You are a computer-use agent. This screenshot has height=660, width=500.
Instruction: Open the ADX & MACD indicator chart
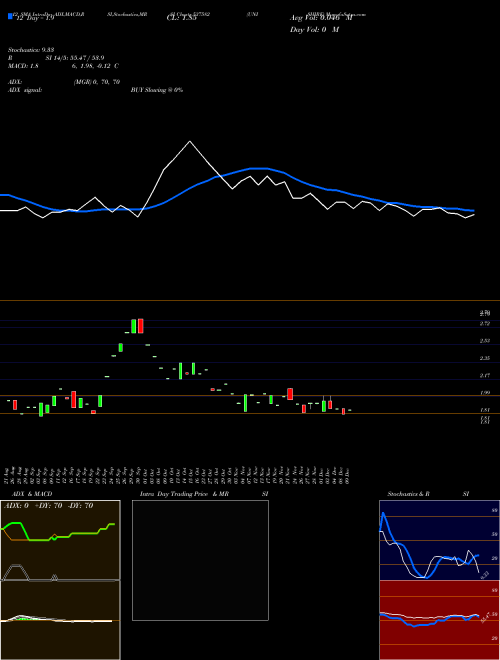click(x=60, y=580)
